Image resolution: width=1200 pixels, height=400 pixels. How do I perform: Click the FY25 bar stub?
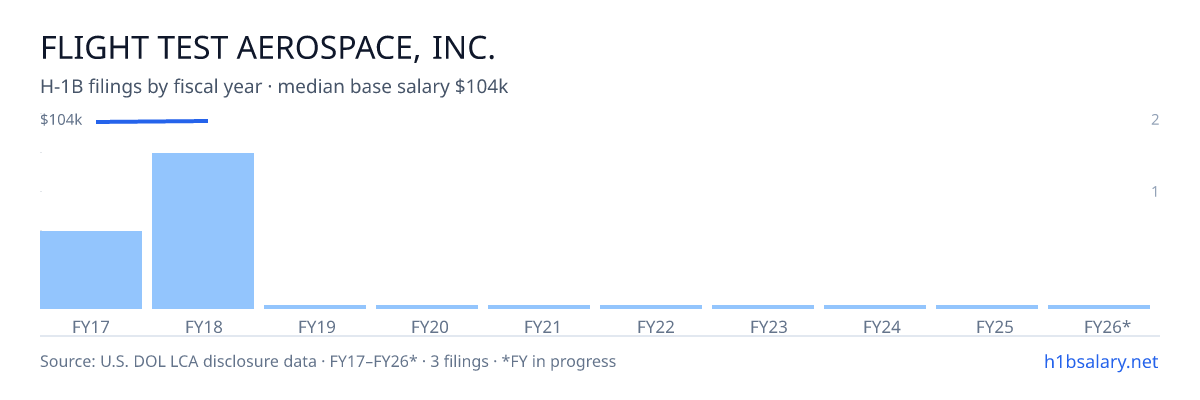click(x=987, y=307)
